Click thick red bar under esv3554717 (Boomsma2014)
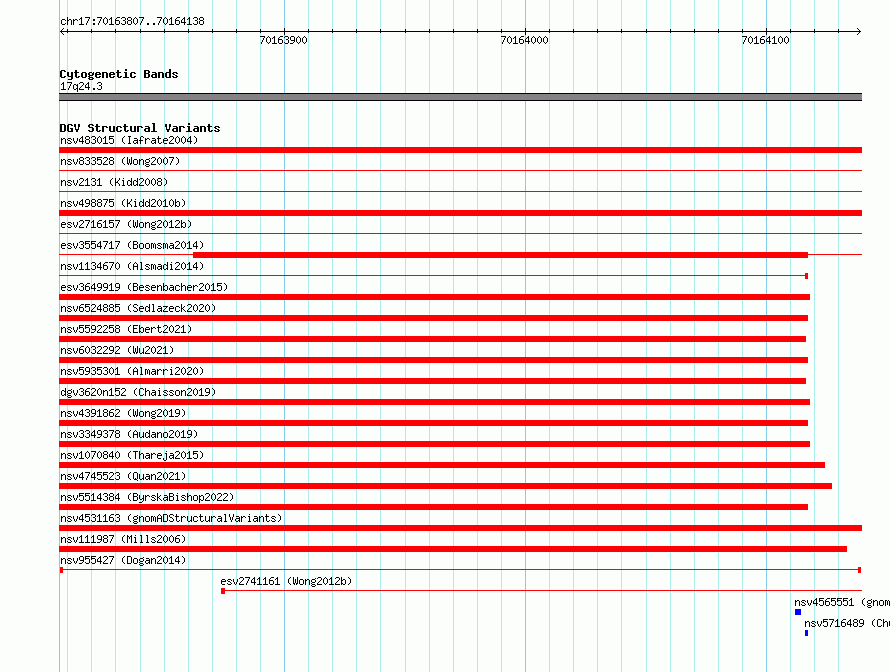 point(500,255)
